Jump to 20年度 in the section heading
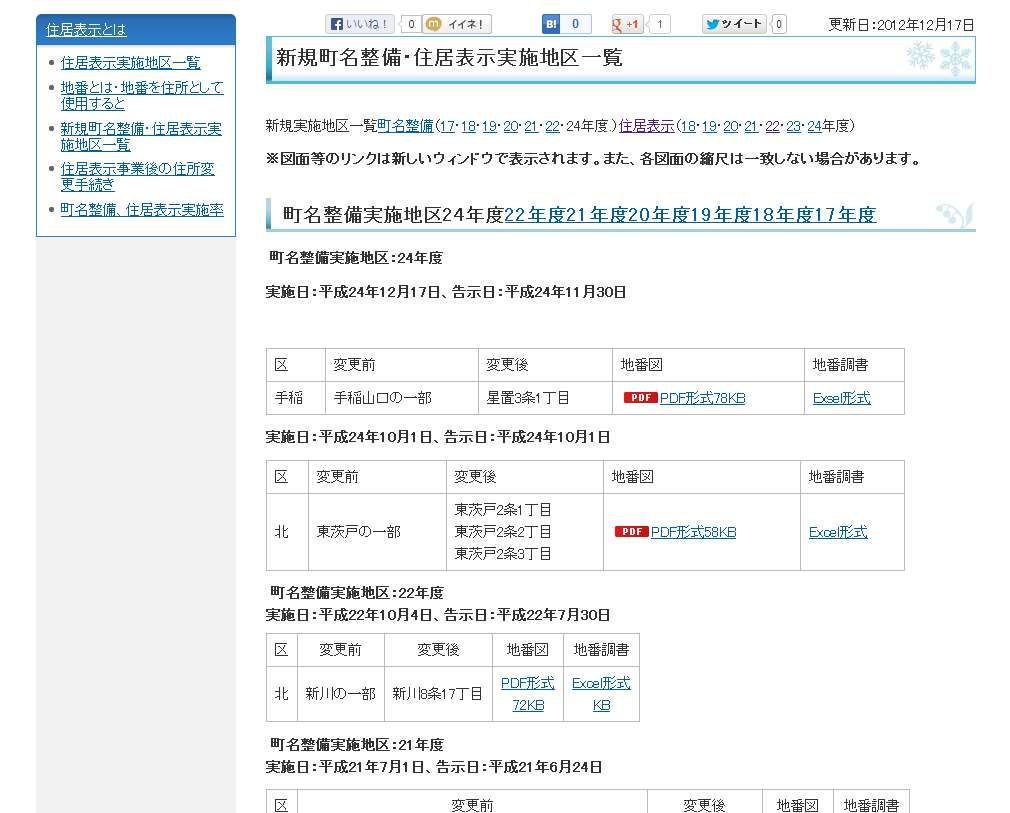 (659, 215)
